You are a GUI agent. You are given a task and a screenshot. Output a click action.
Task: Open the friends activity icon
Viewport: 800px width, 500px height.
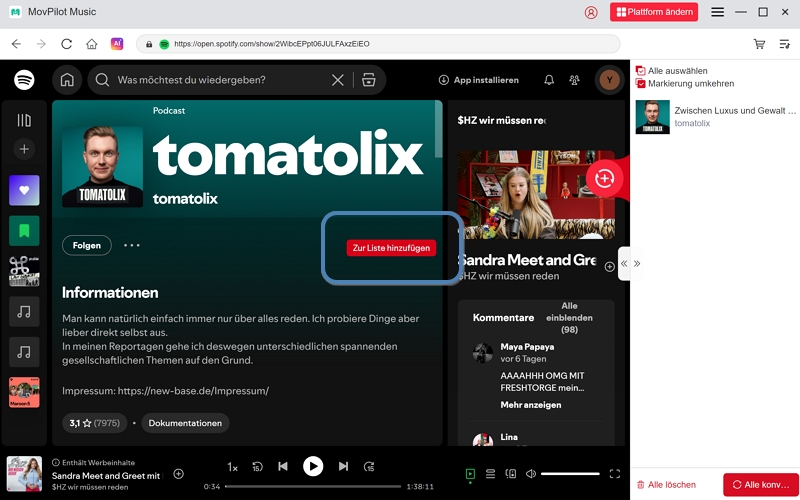(574, 80)
